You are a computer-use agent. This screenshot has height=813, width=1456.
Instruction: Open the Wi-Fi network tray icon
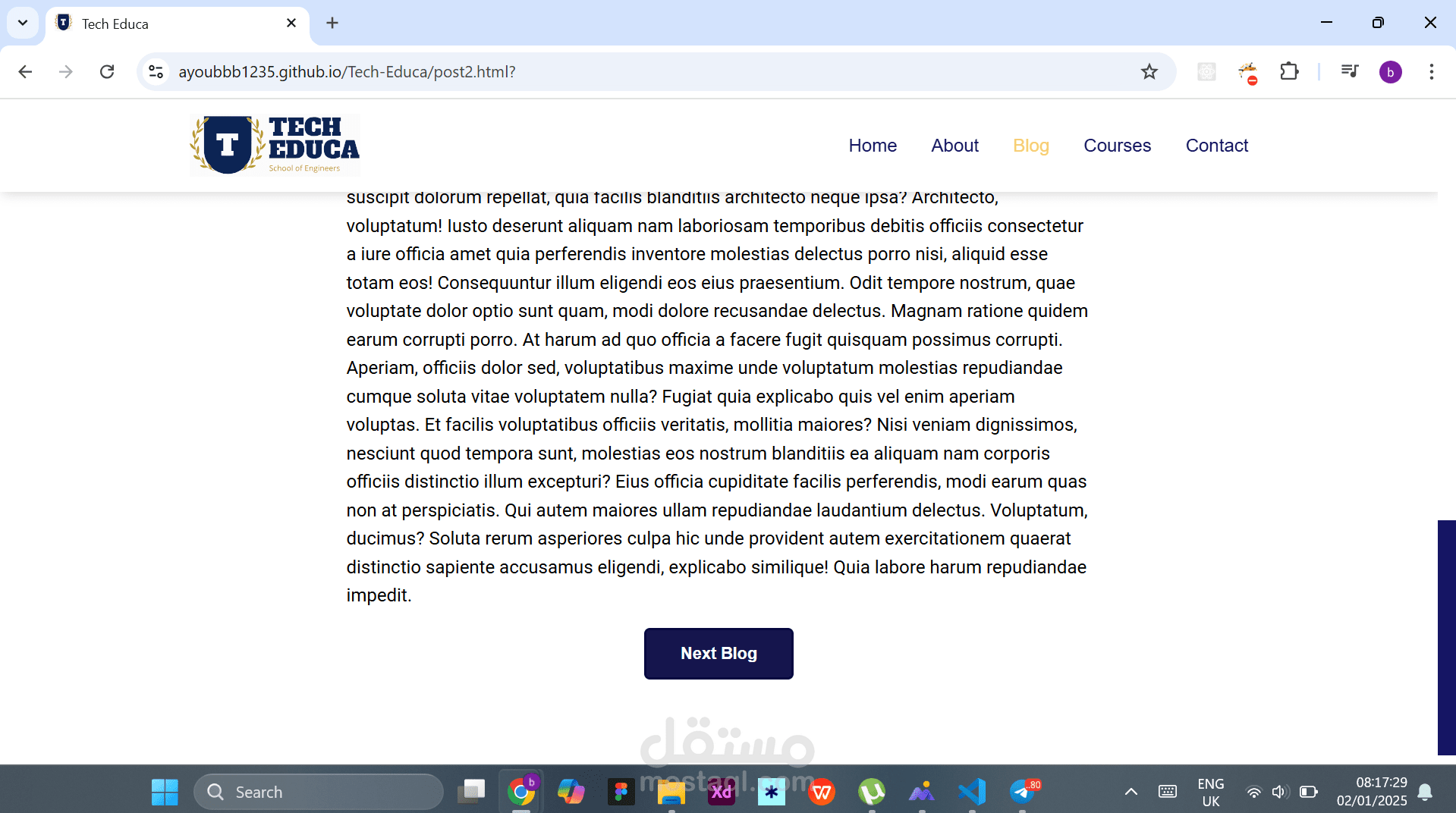1254,792
